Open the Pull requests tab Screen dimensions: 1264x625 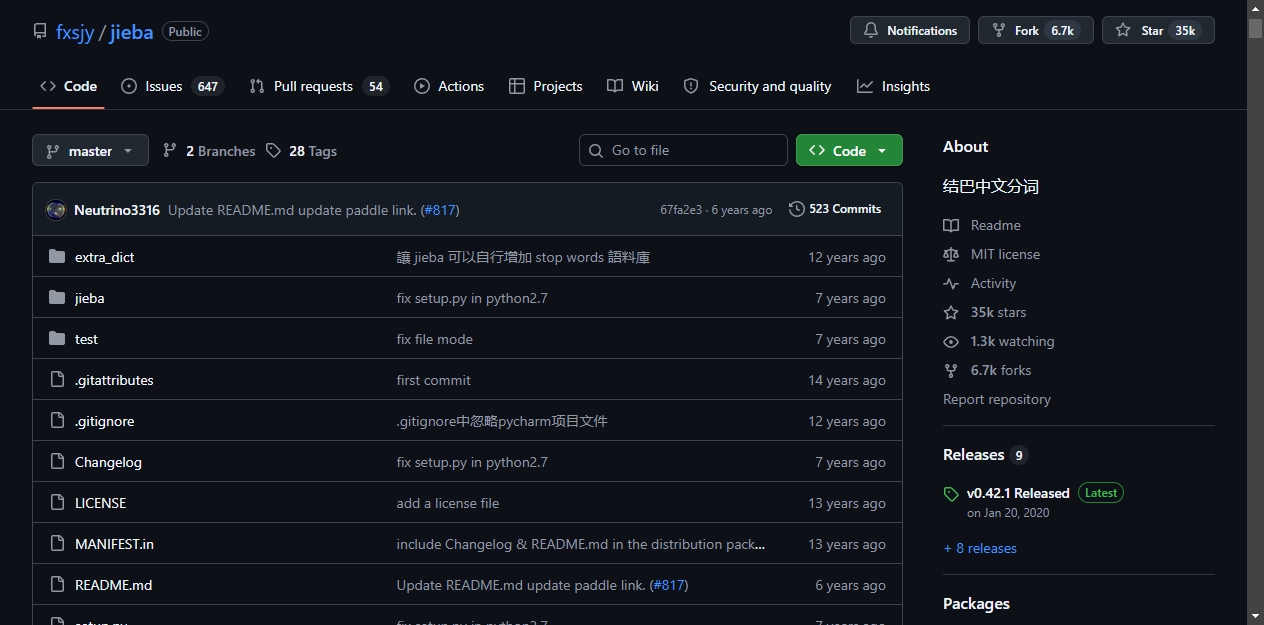click(x=318, y=86)
